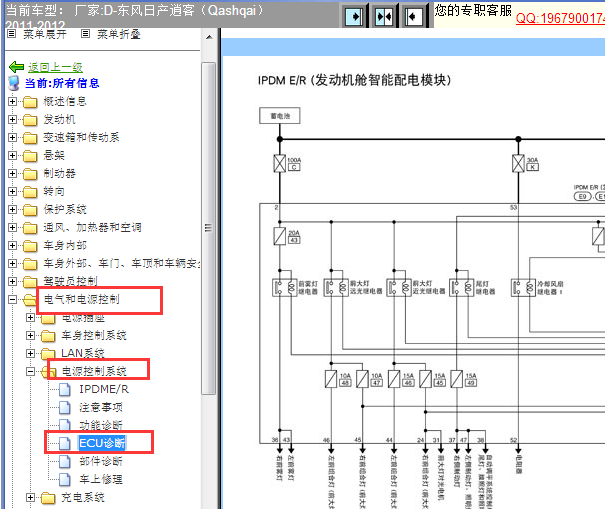Viewport: 605px width, 509px height.
Task: Click document icon next to 车上修理
Action: tap(65, 480)
